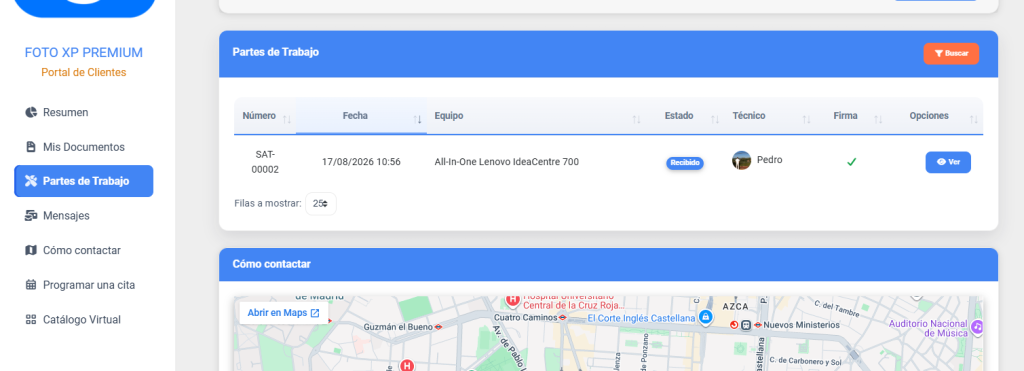The height and width of the screenshot is (371, 1024).
Task: Open the Filas a mostrar dropdown
Action: click(321, 203)
